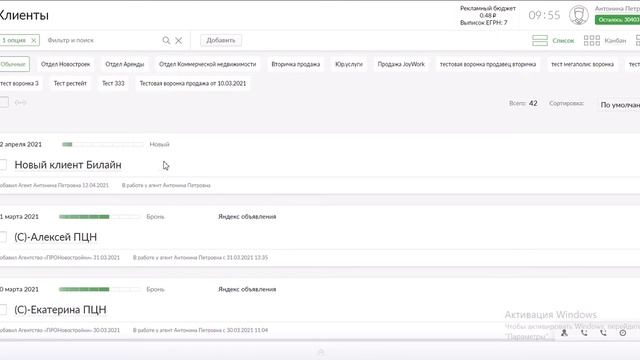640x360 pixels.
Task: Click the "Клиенты" page heading
Action: tap(24, 15)
